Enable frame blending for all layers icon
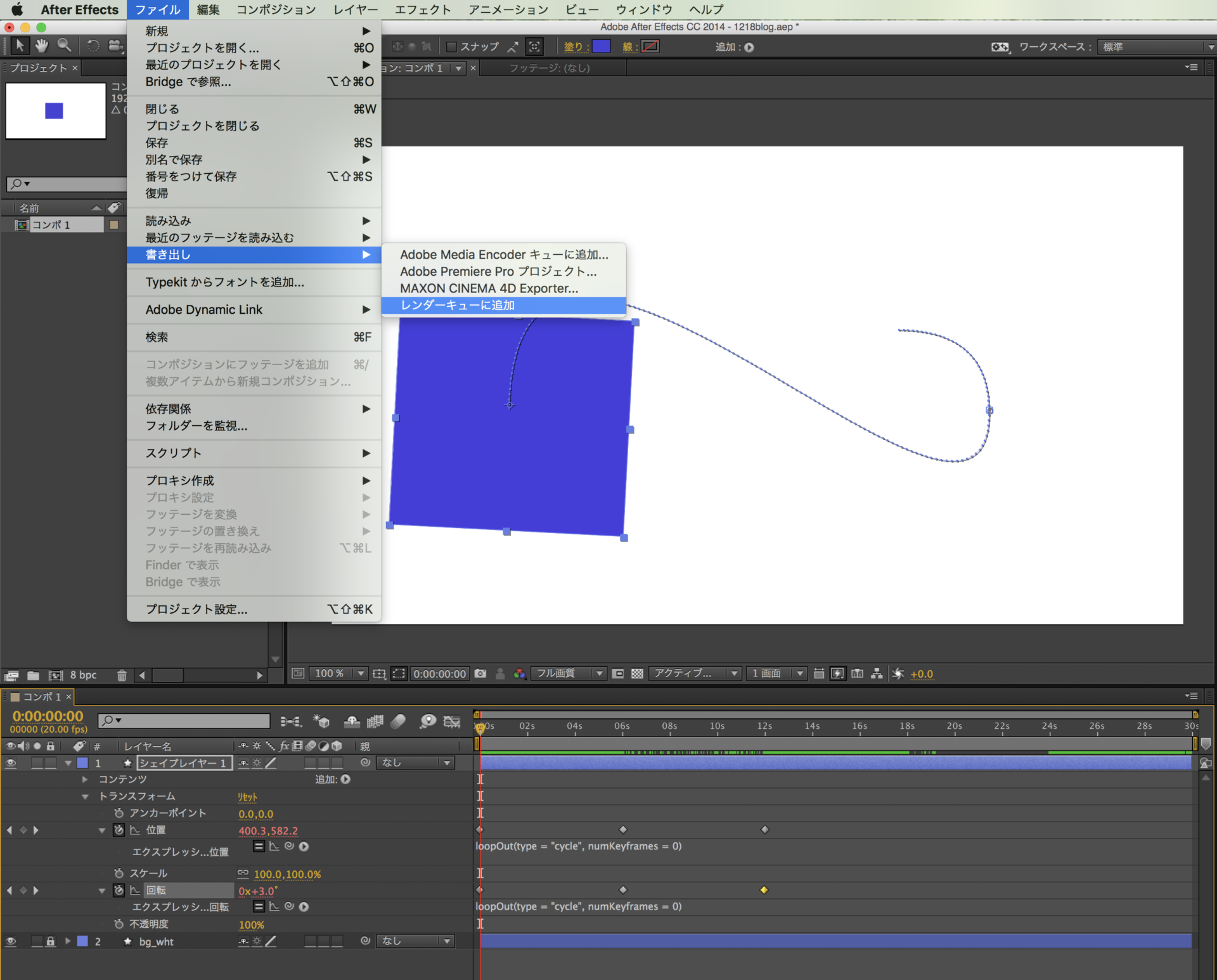Screen dimensions: 1217x980 click(375, 721)
